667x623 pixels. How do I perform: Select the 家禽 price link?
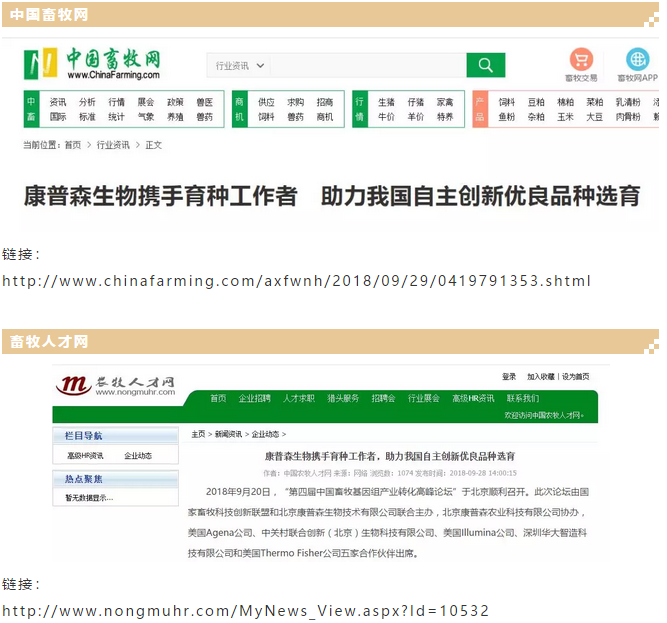click(x=445, y=102)
